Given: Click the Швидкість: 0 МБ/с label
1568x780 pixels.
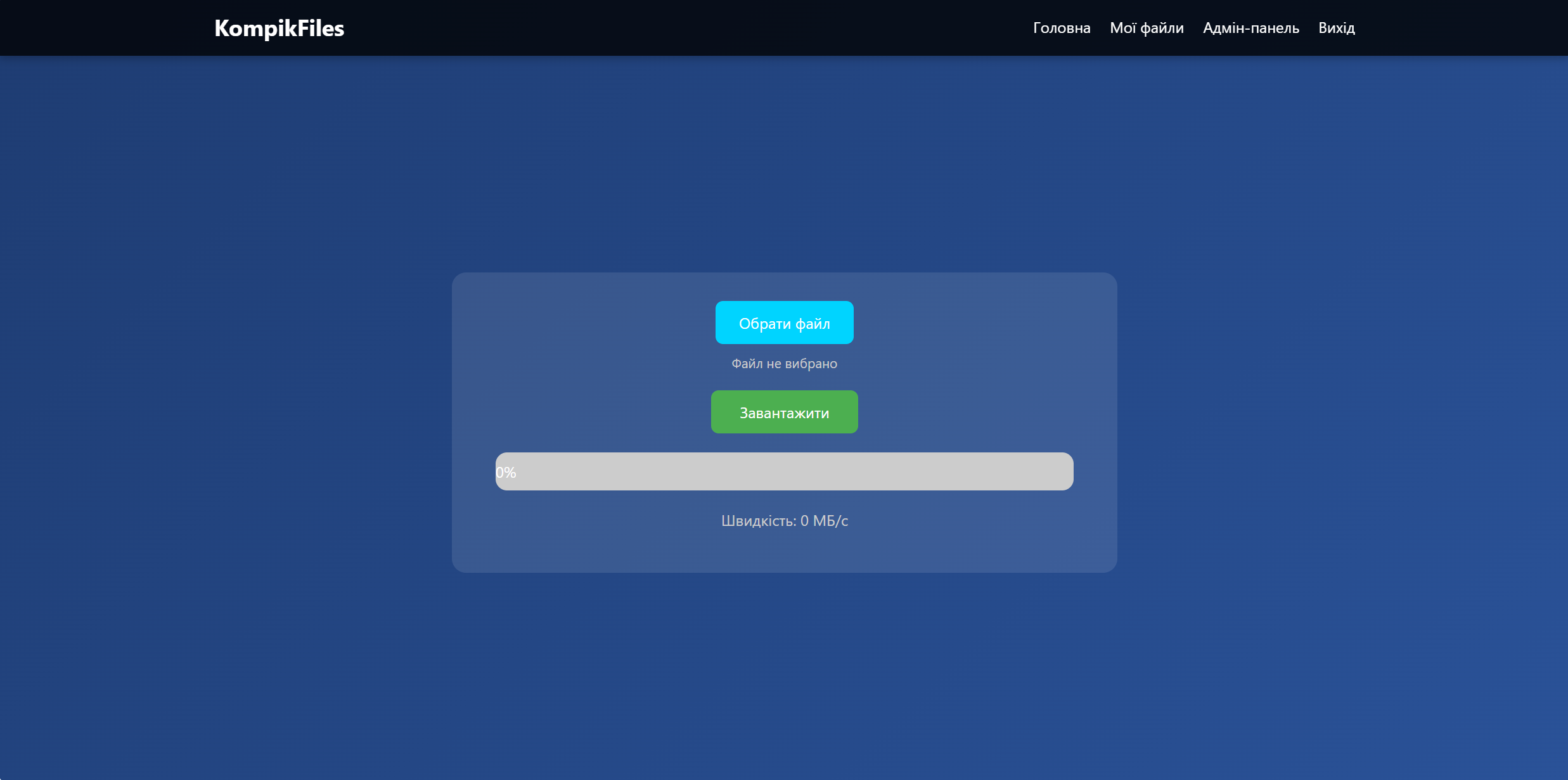Looking at the screenshot, I should (784, 521).
